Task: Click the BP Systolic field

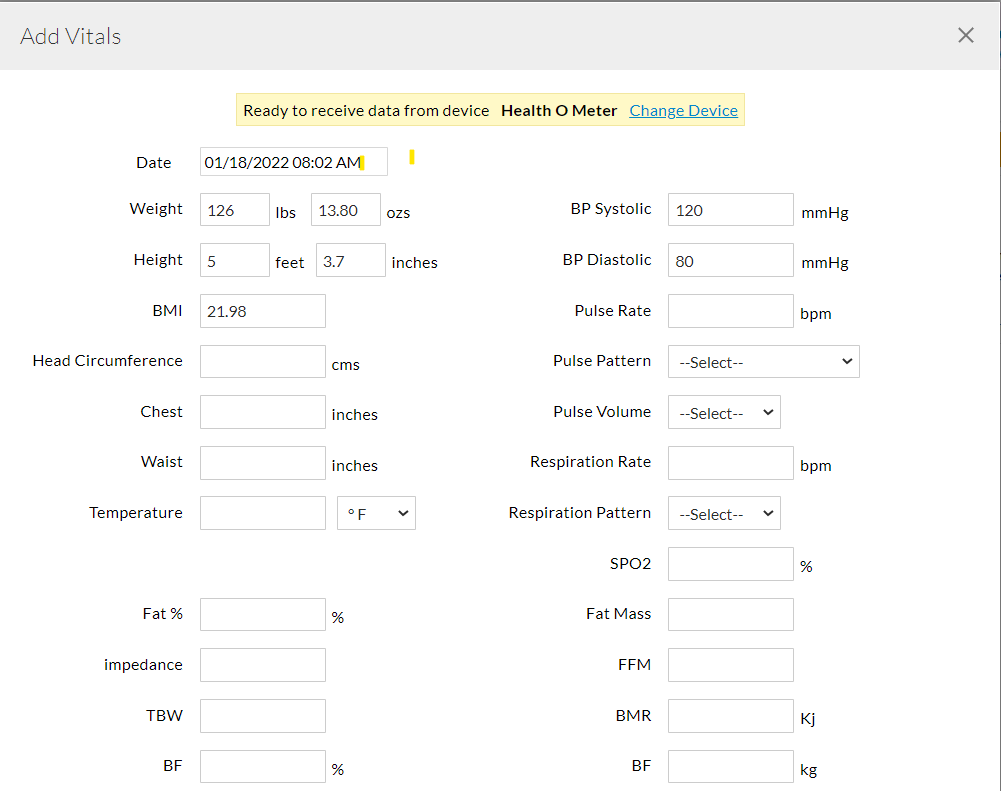Action: pyautogui.click(x=730, y=210)
